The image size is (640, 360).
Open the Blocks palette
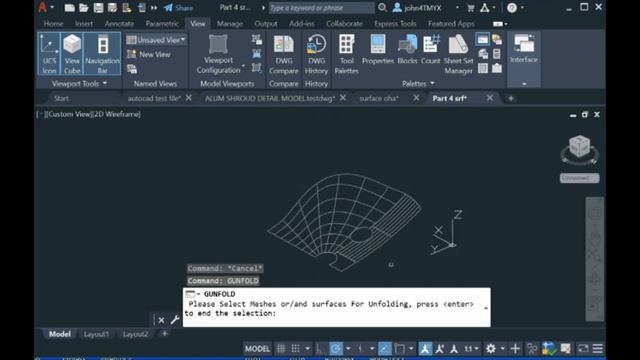click(x=407, y=50)
